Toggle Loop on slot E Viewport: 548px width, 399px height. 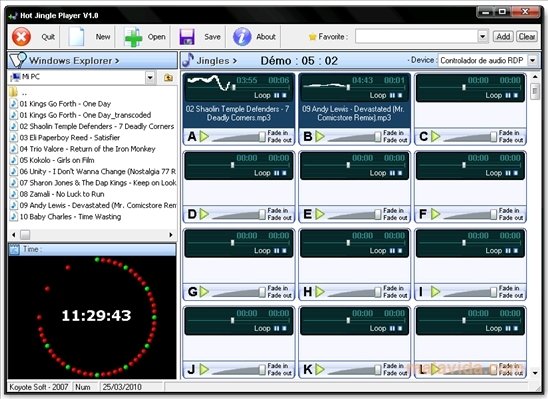coord(378,173)
